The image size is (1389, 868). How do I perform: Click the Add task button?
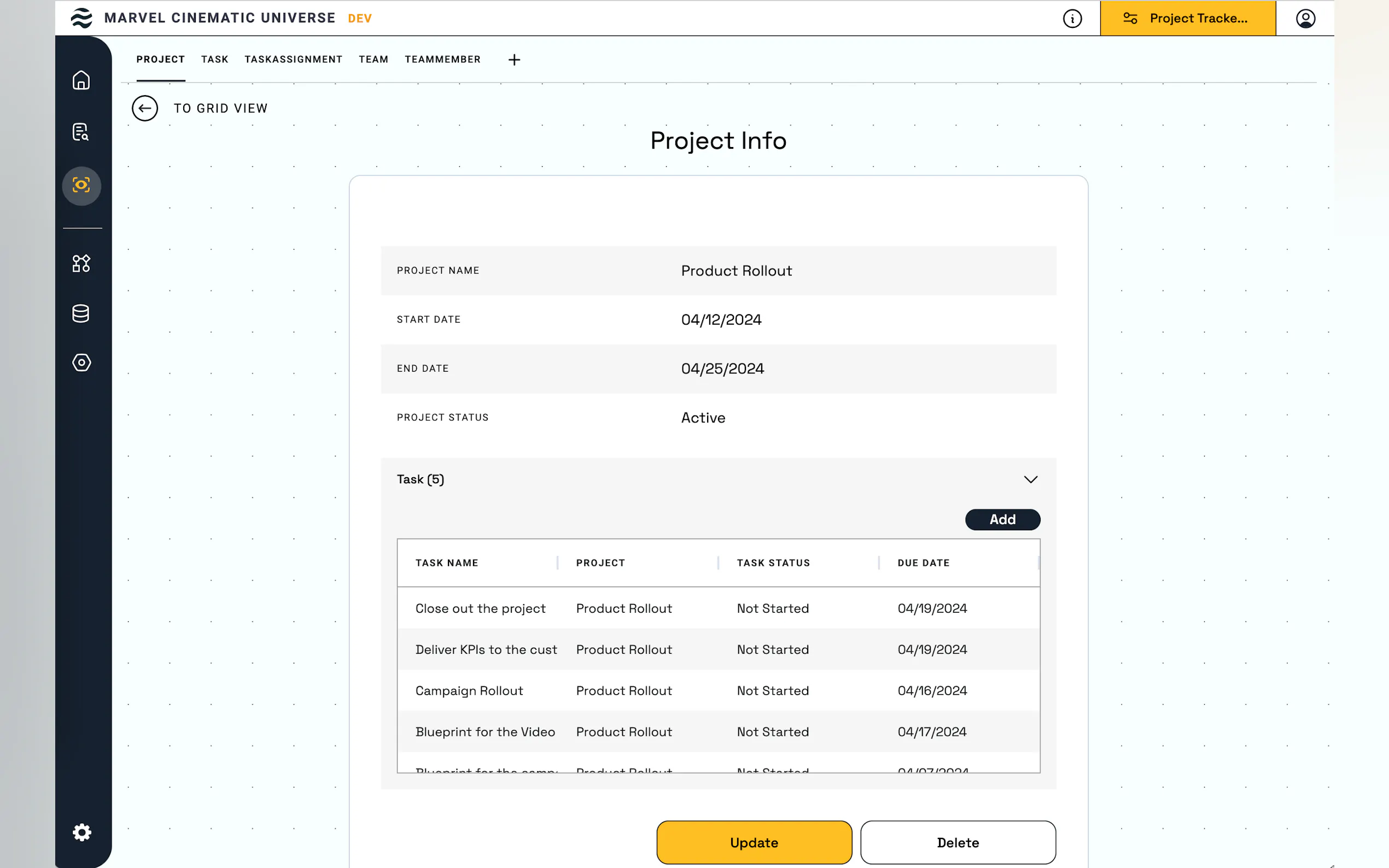[x=1002, y=519]
